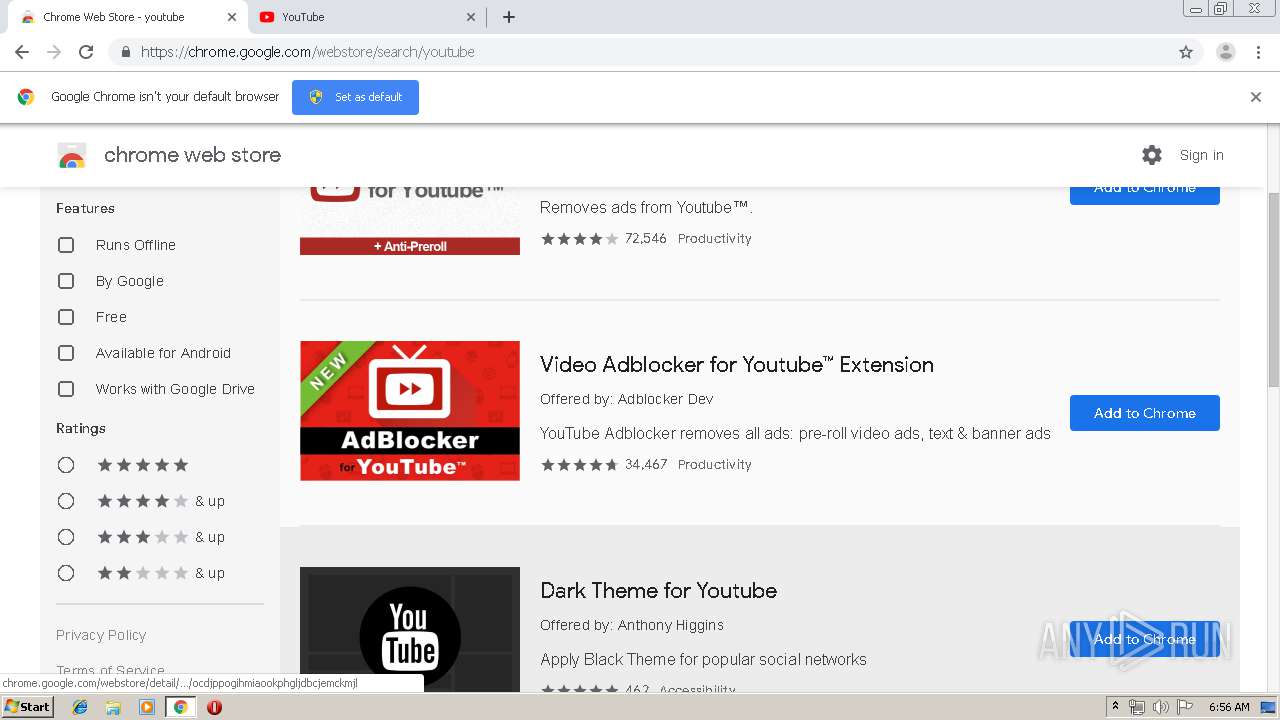Click the taskbar clock showing 6:56 AM
Image resolution: width=1280 pixels, height=720 pixels.
[1229, 707]
